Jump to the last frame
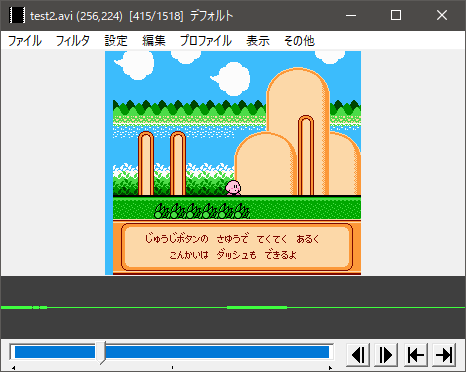 click(x=444, y=355)
